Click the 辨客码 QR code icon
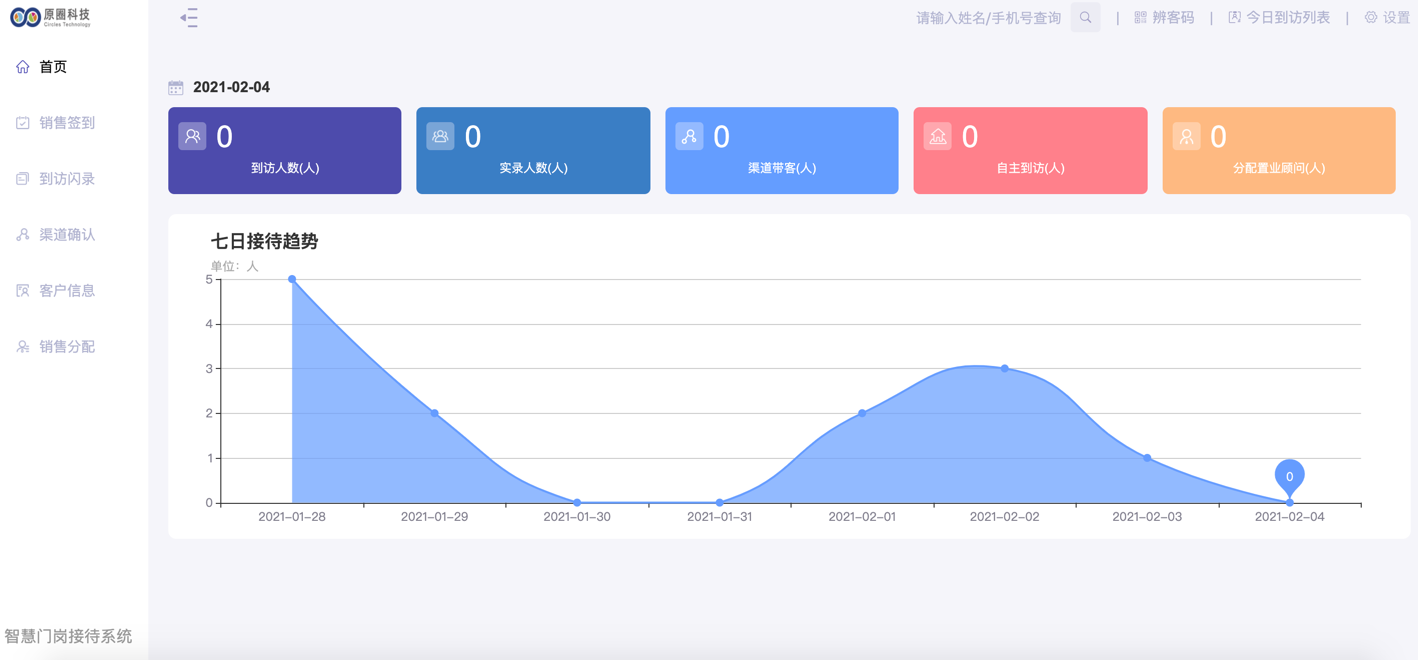This screenshot has height=660, width=1418. [1140, 18]
